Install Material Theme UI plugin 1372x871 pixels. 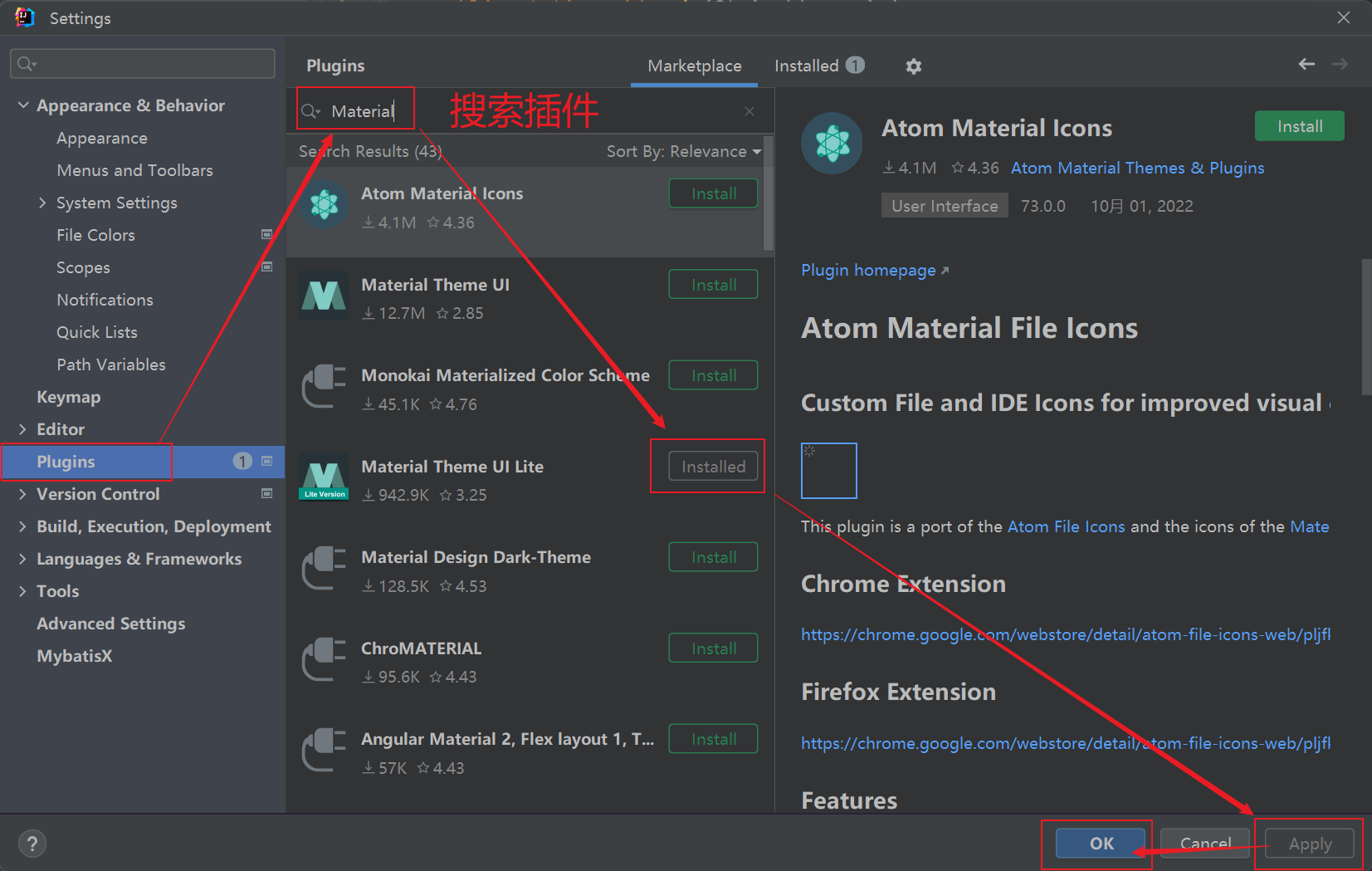[714, 285]
